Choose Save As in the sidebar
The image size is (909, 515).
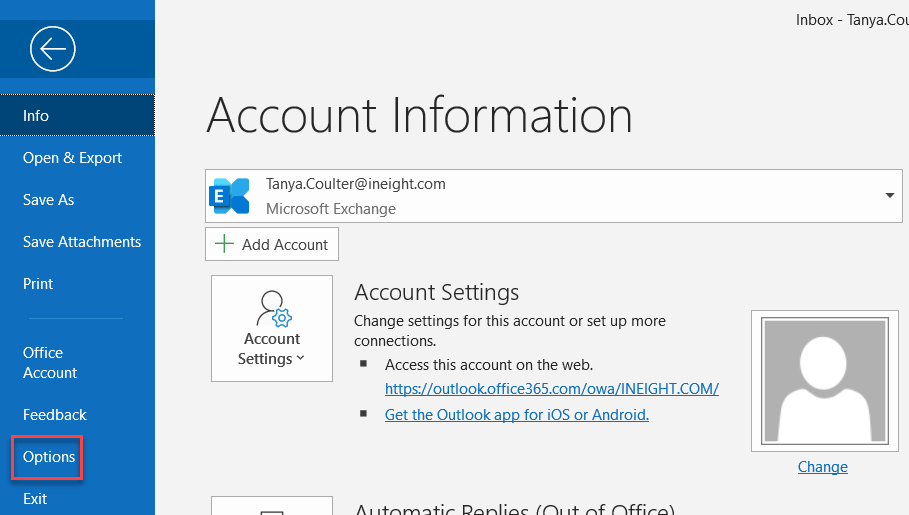coord(49,200)
